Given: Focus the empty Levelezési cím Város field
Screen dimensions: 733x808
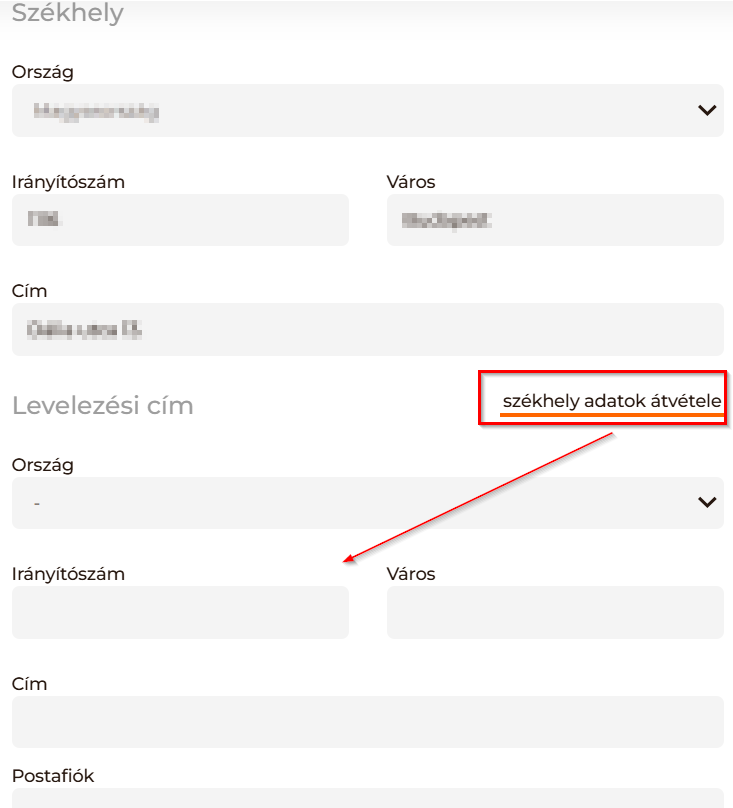Looking at the screenshot, I should click(x=555, y=612).
